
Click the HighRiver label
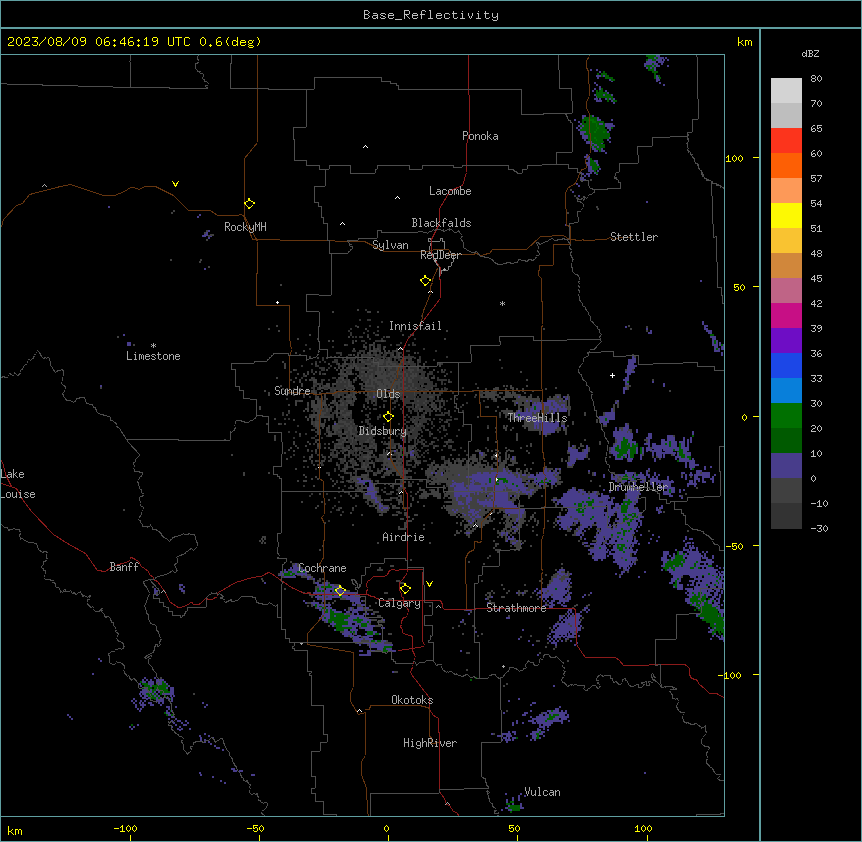(x=430, y=743)
